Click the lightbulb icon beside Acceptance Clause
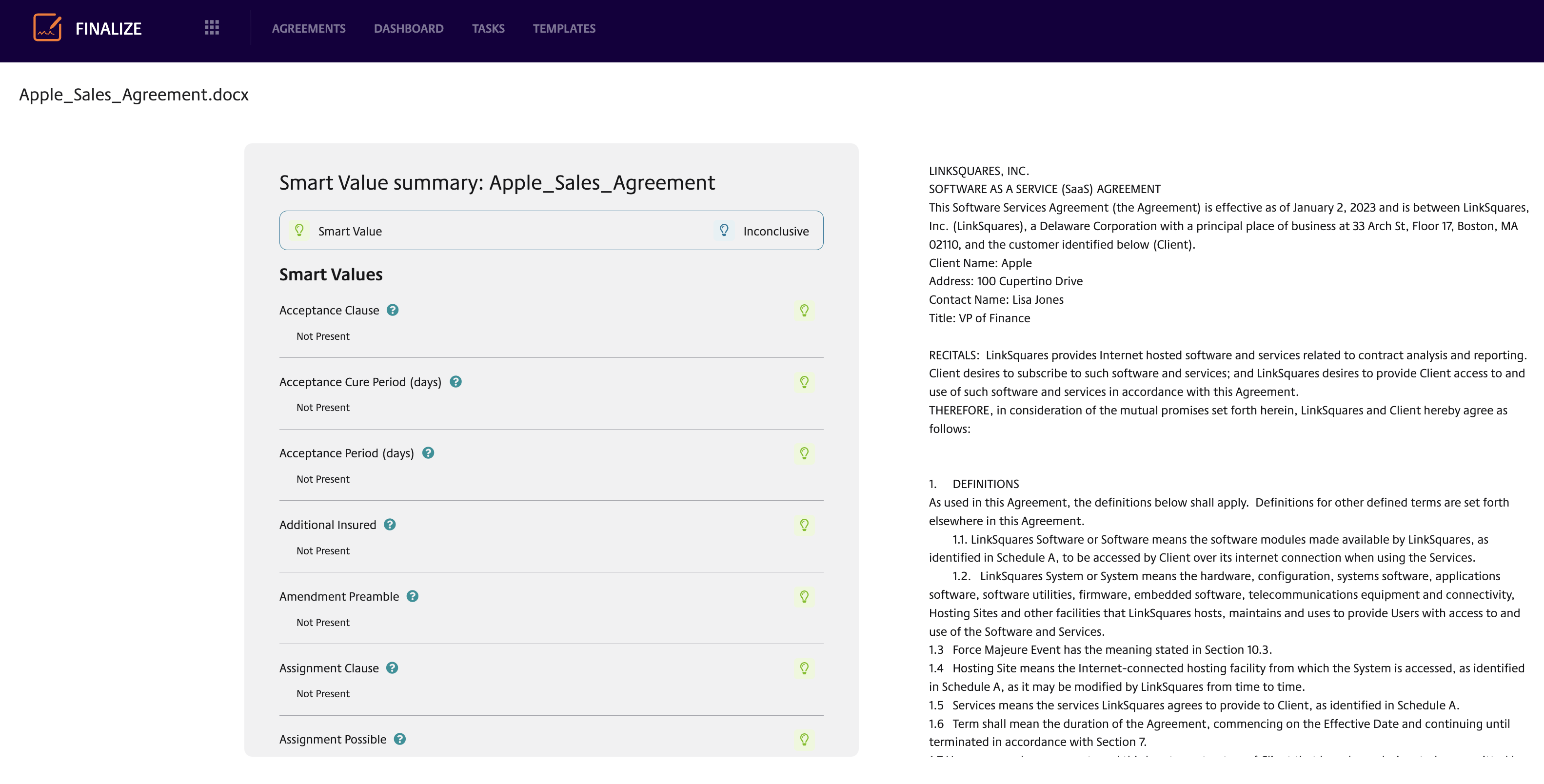The height and width of the screenshot is (784, 1544). click(804, 311)
